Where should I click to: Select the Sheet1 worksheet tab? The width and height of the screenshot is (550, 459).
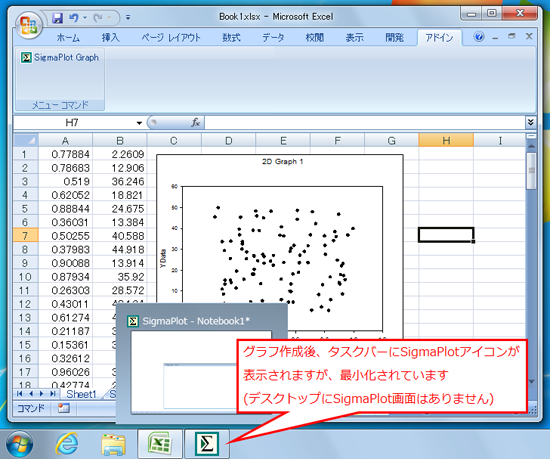click(x=81, y=394)
